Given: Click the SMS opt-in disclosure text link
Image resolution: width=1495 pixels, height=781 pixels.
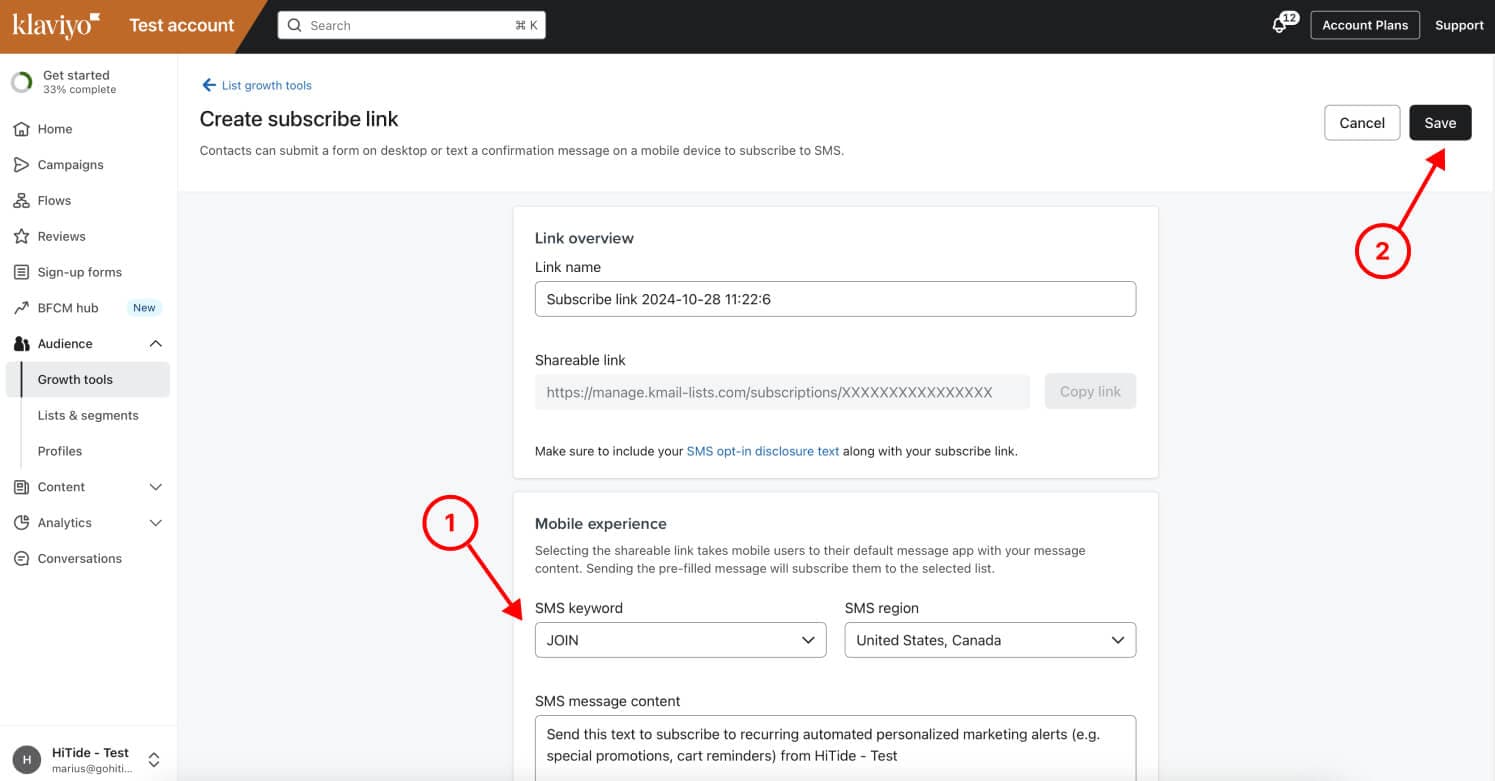Looking at the screenshot, I should click(762, 451).
